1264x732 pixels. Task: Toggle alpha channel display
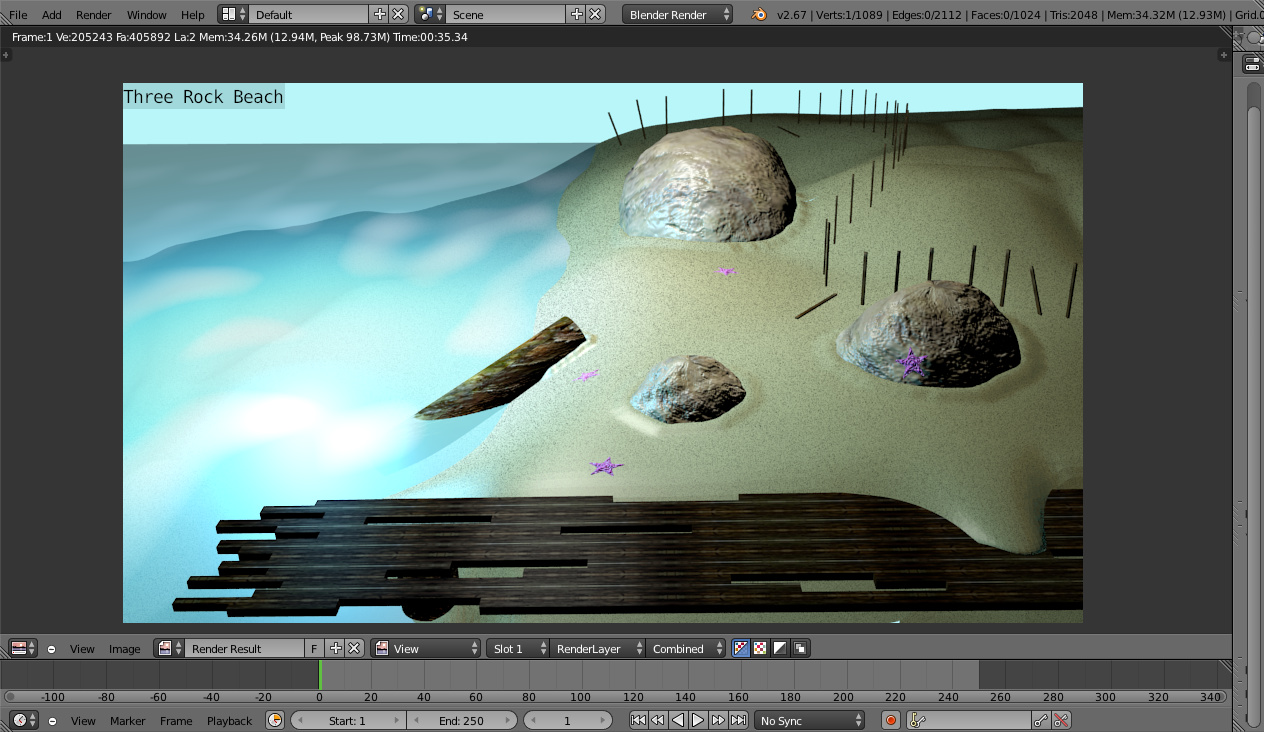(x=780, y=648)
